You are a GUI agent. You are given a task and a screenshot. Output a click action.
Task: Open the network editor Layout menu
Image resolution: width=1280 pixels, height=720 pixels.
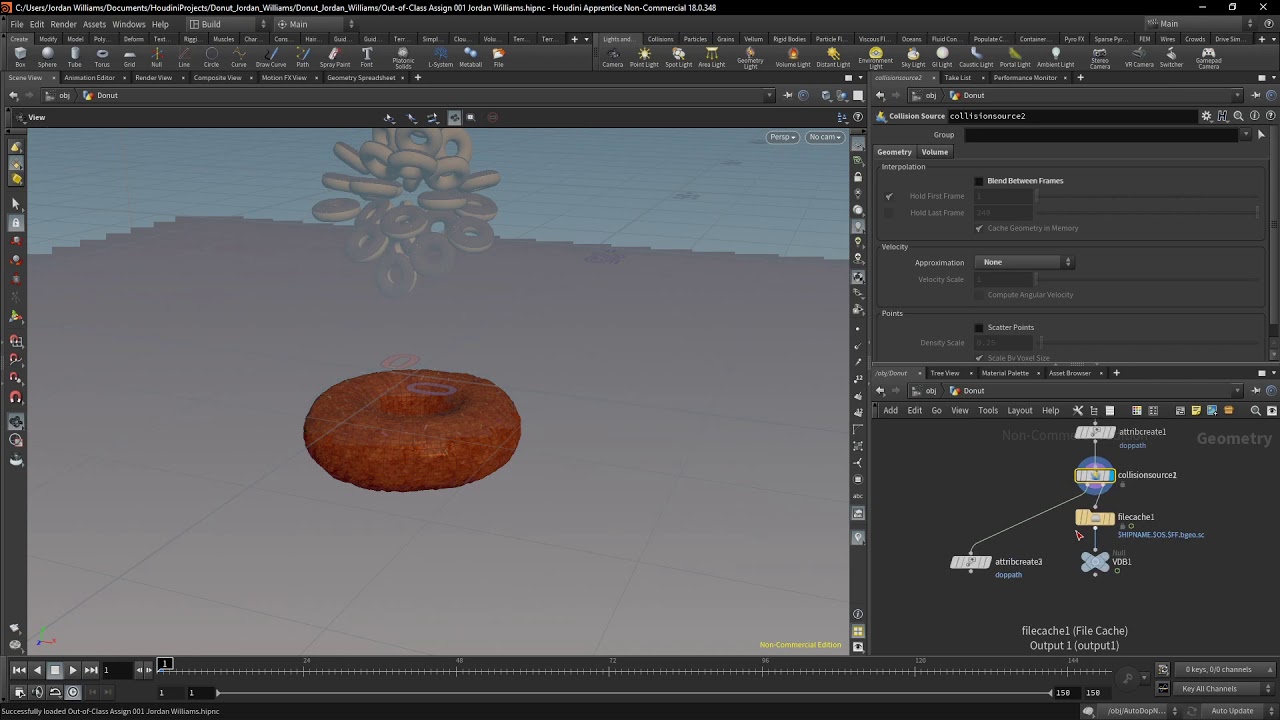[1020, 411]
